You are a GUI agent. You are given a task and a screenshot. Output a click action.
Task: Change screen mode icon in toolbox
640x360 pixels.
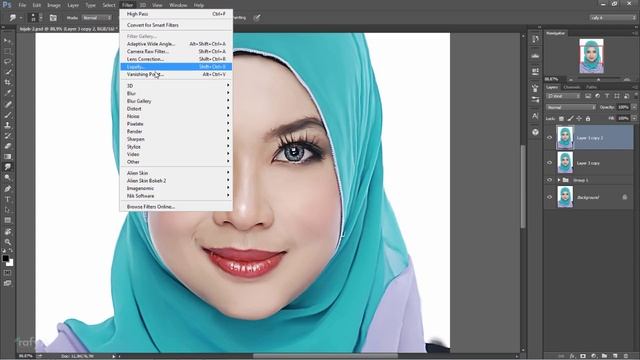point(7,283)
